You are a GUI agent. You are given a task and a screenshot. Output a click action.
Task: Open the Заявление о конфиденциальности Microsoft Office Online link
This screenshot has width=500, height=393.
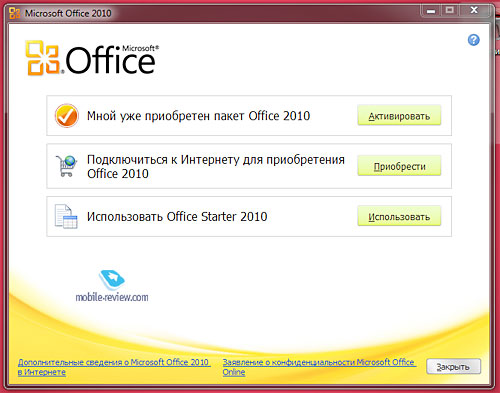[319, 367]
